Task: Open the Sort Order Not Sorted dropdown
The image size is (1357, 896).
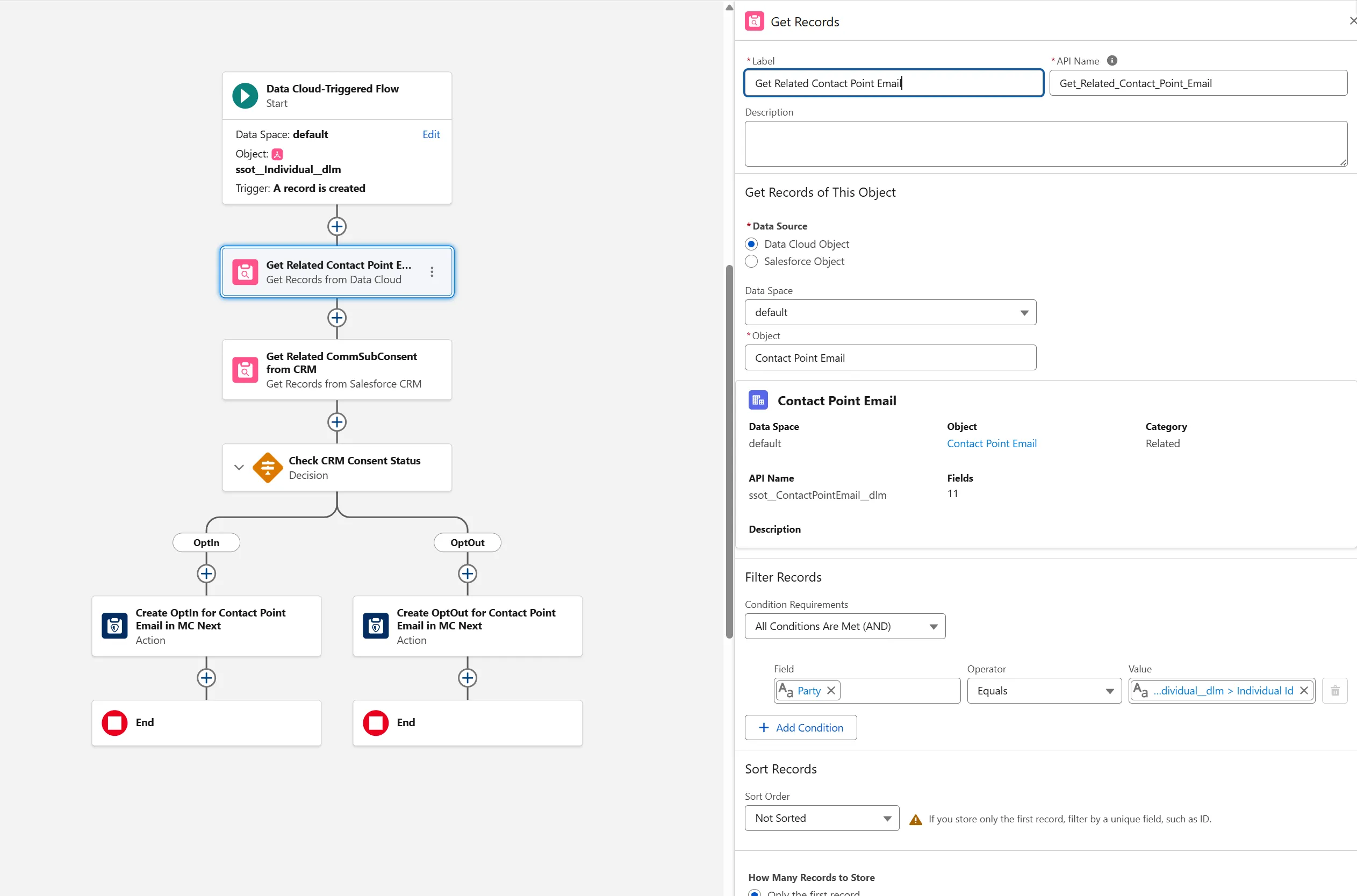Action: (822, 818)
